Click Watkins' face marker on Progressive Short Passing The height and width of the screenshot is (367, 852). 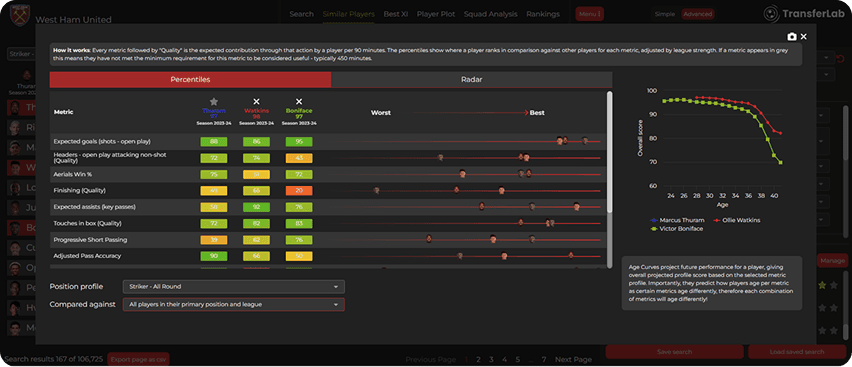[493, 239]
